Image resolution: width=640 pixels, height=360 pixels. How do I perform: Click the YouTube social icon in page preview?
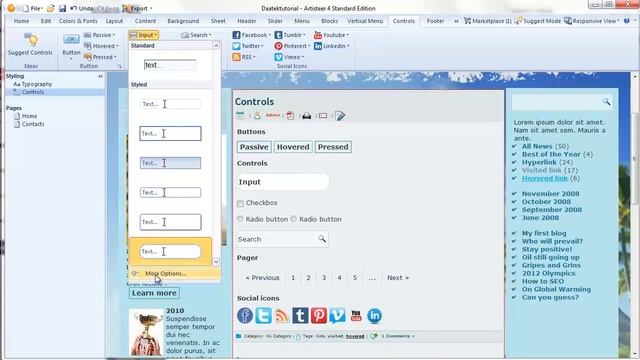[x=356, y=316]
